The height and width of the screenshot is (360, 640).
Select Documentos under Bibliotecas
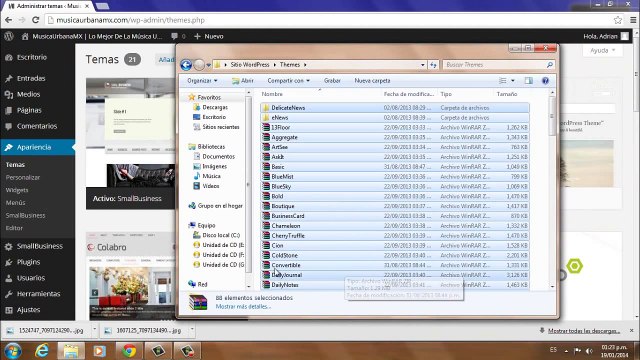218,157
